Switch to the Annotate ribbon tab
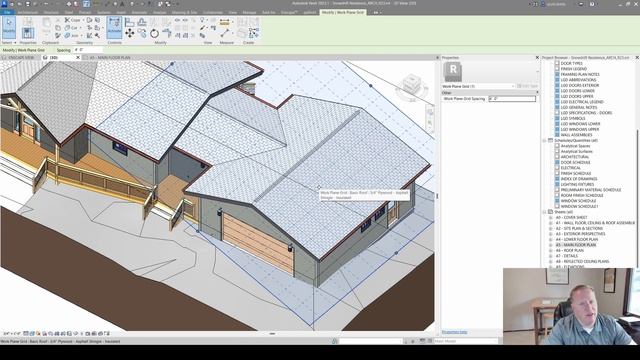The width and height of the screenshot is (640, 360). point(139,12)
